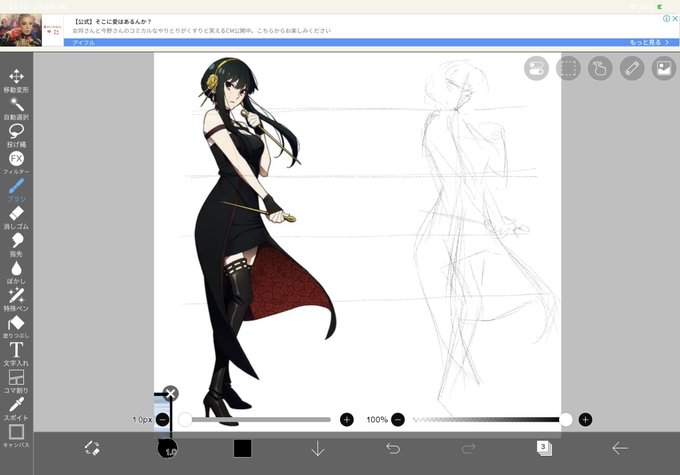Click the brush thickness slider track
The width and height of the screenshot is (680, 475).
(x=258, y=419)
